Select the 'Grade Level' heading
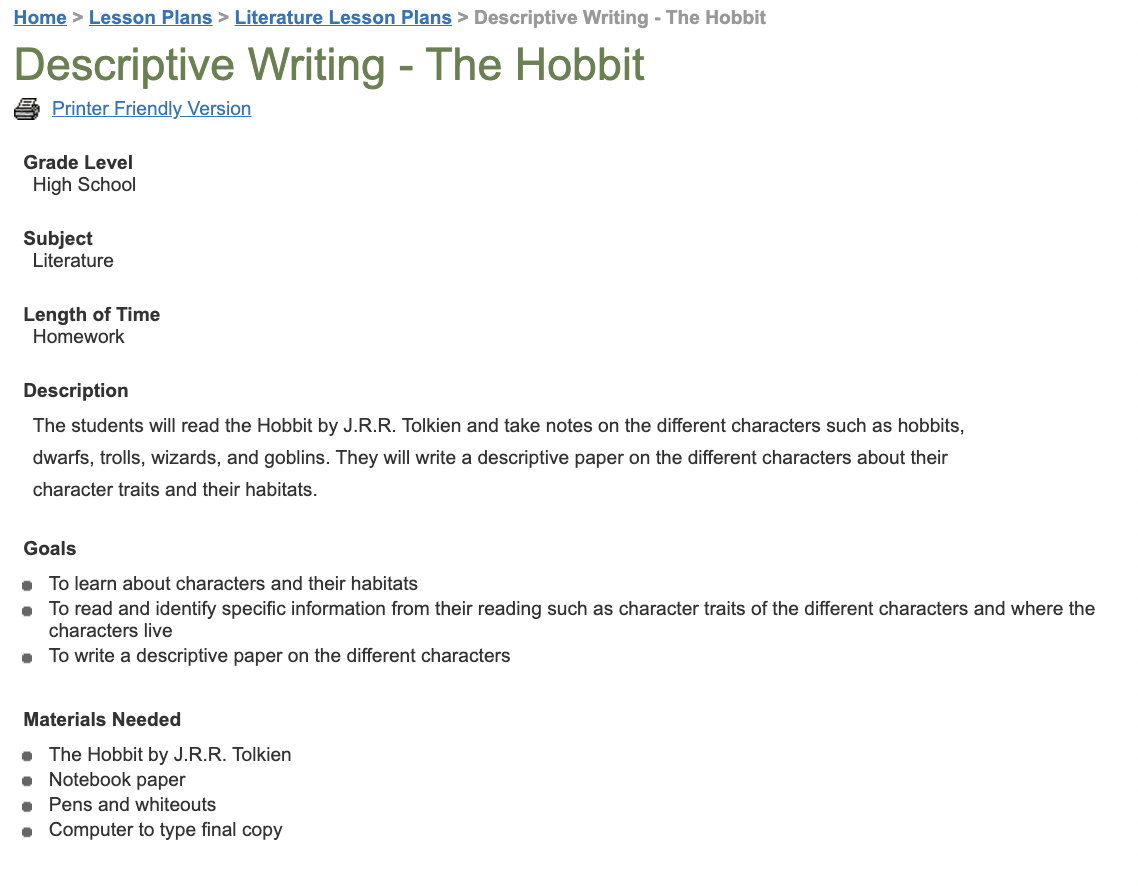Screen dimensions: 1138x886 tap(78, 162)
